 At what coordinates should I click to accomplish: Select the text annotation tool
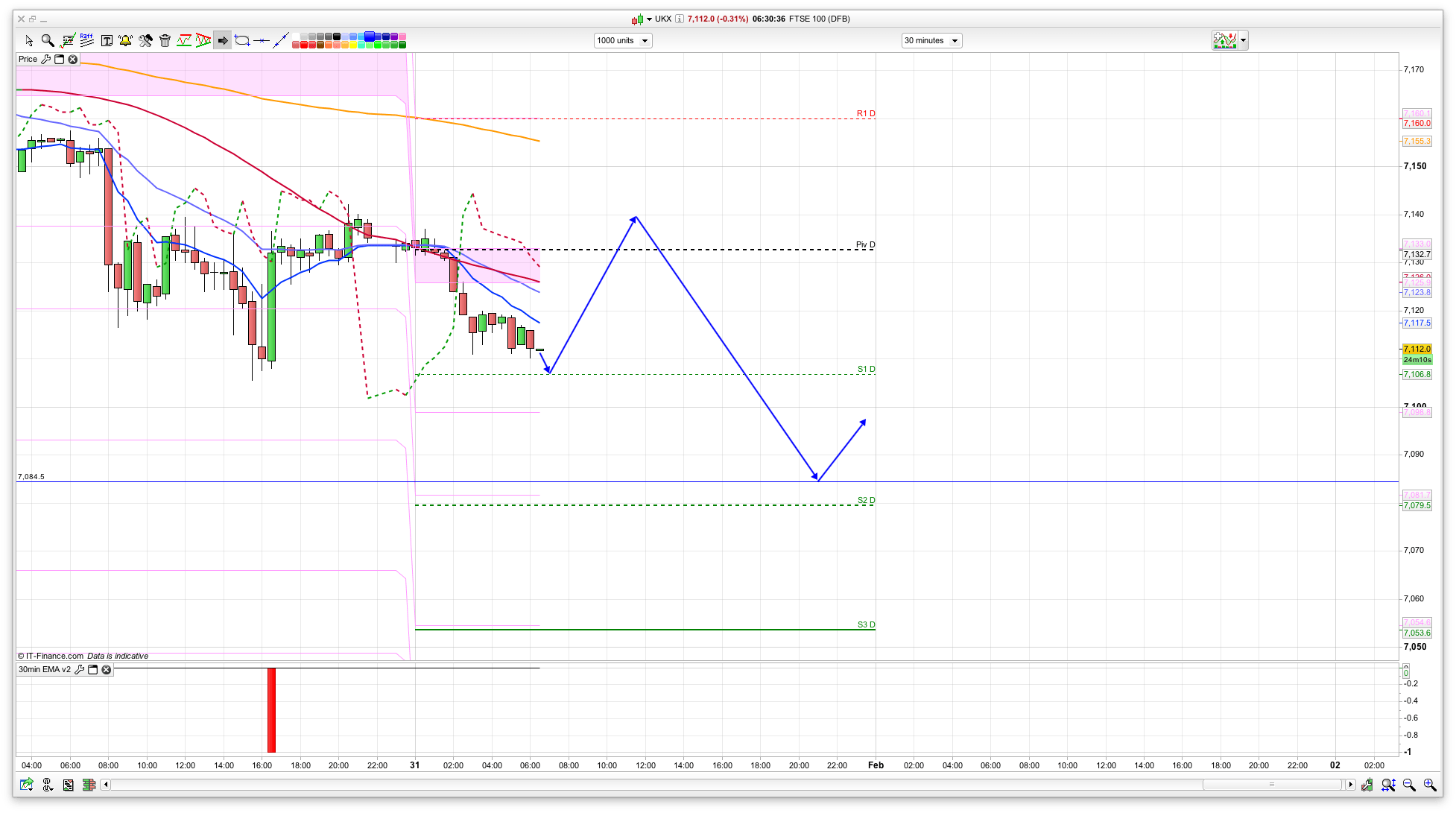pos(107,41)
